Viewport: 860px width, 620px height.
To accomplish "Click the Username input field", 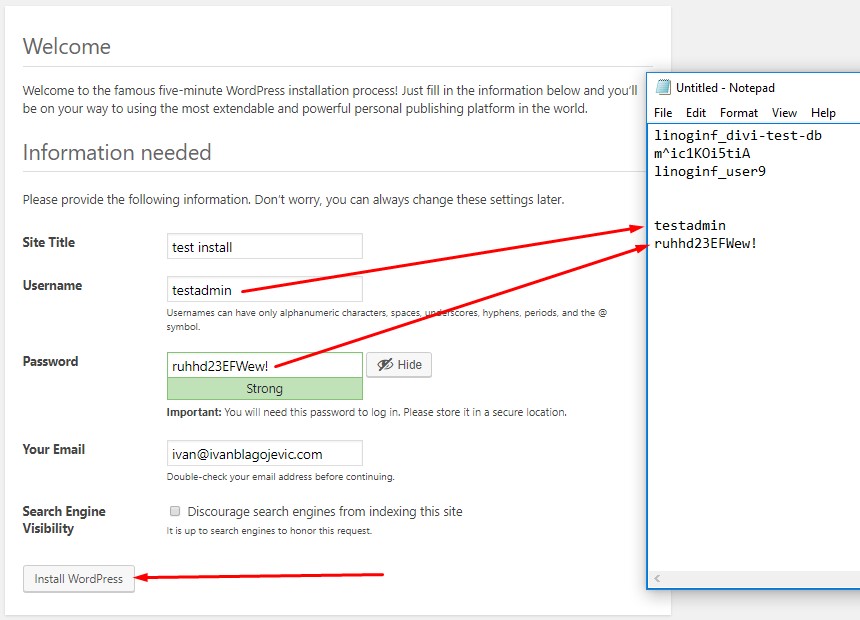I will [264, 289].
